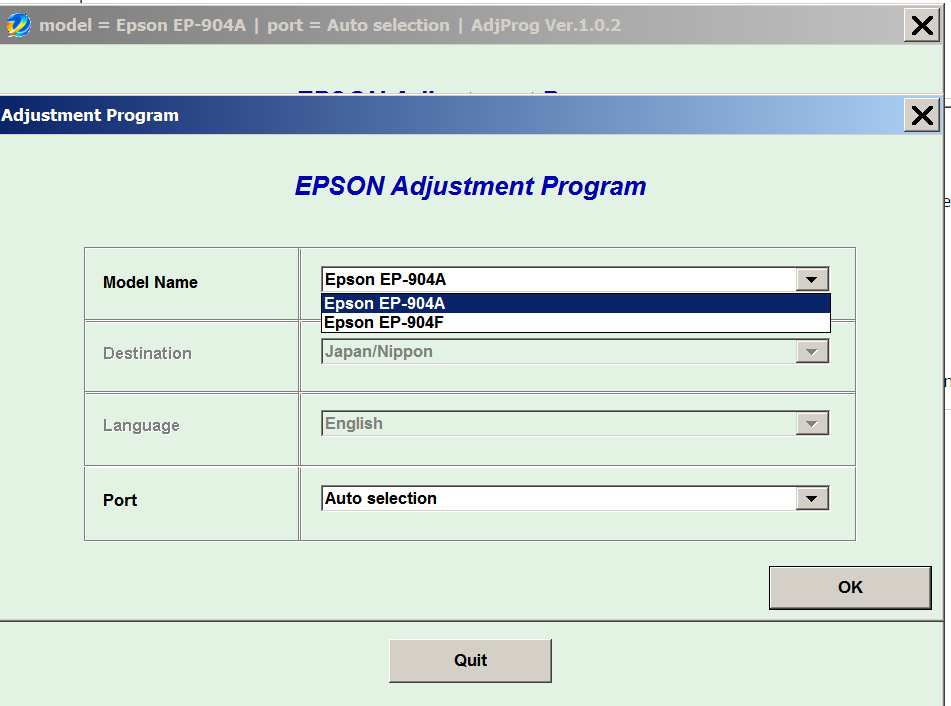Click the Language label
Viewport: 951px width, 706px height.
coord(141,426)
